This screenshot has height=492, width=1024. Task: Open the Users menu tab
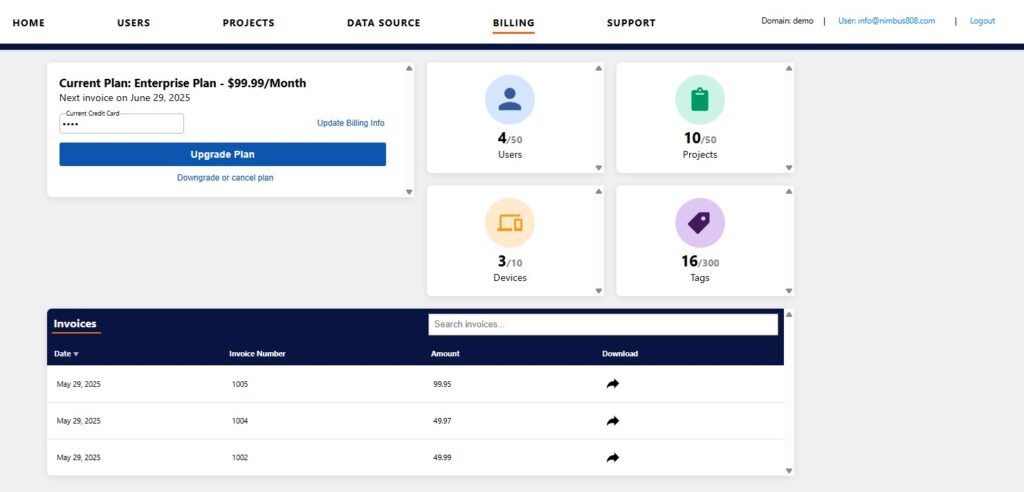(134, 23)
